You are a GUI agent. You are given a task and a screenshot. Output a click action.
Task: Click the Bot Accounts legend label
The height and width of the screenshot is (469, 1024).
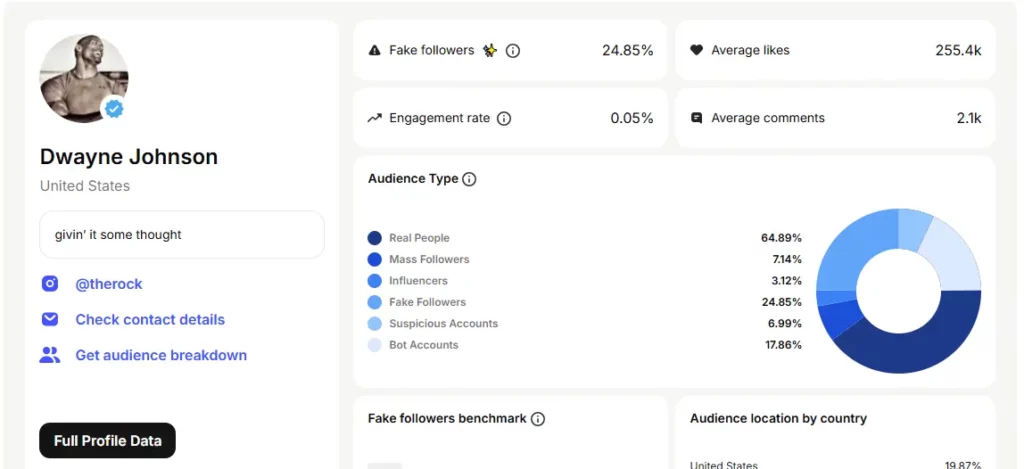coord(424,345)
